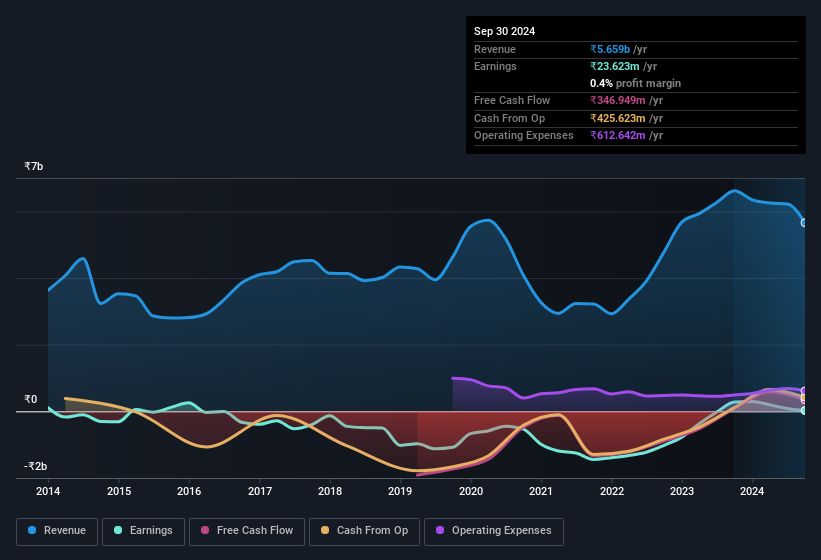
Task: Click the Operating Expenses tooltip label
Action: click(524, 136)
